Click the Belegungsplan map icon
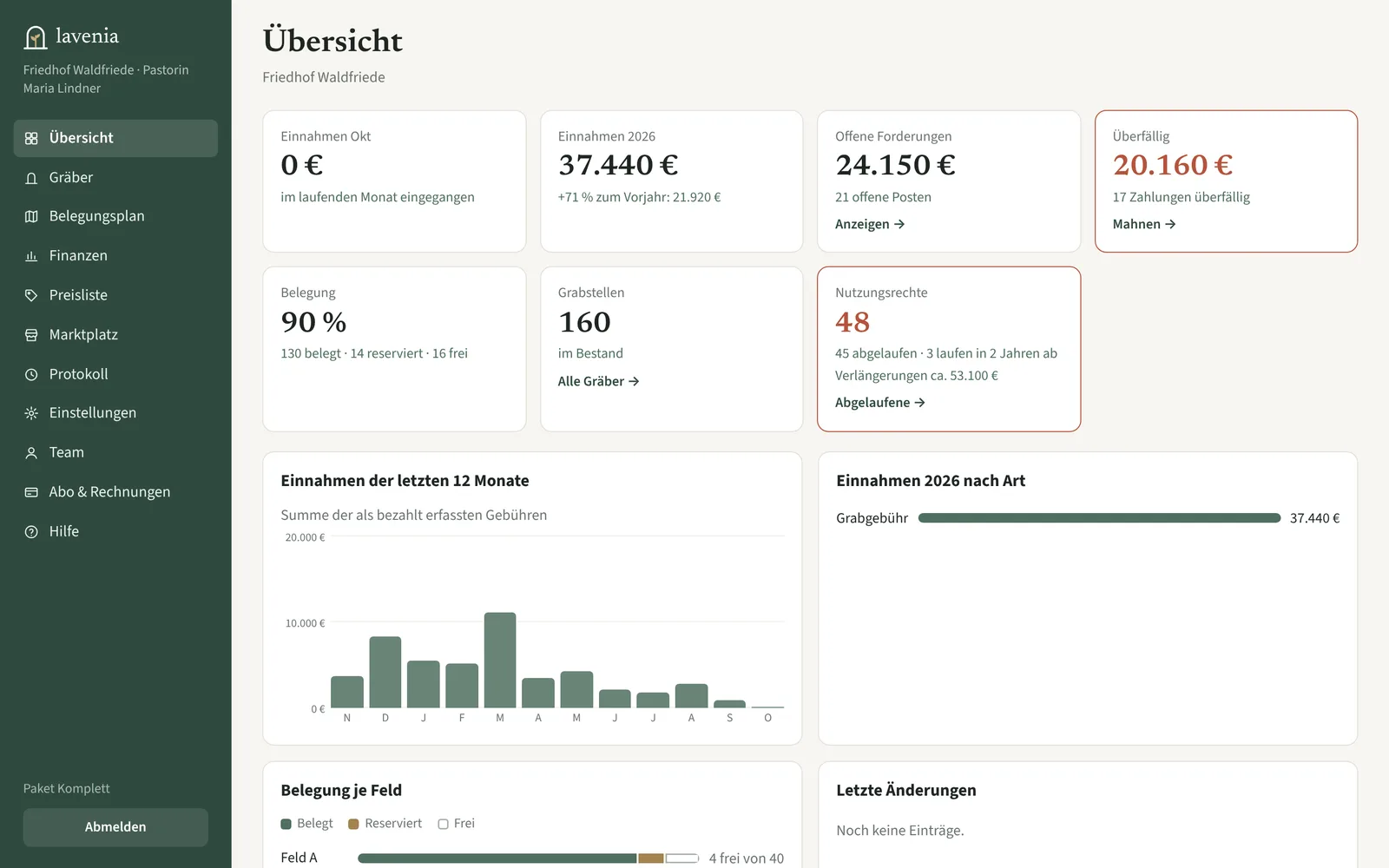 [31, 216]
